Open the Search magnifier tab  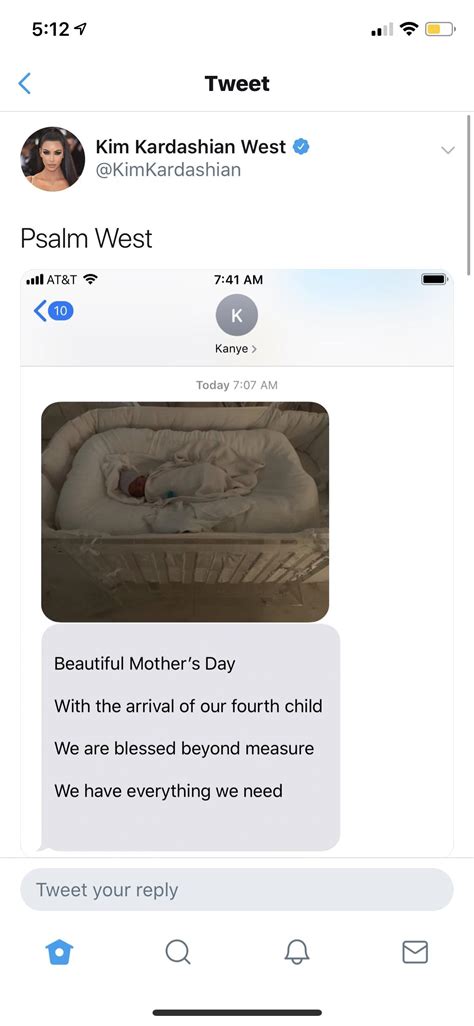click(x=177, y=952)
